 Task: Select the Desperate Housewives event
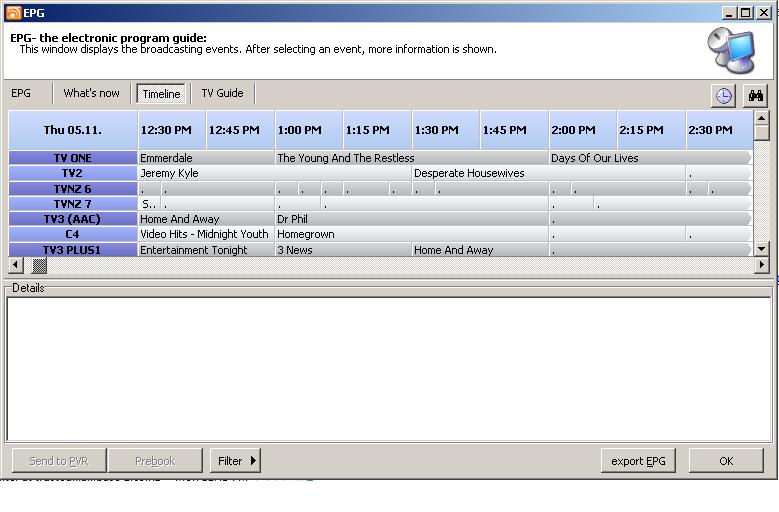548,173
